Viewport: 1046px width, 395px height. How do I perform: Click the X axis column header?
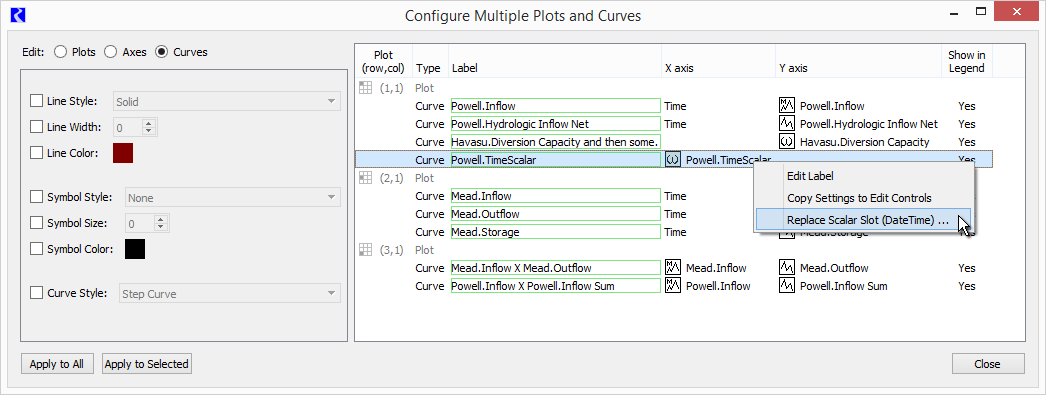(718, 61)
